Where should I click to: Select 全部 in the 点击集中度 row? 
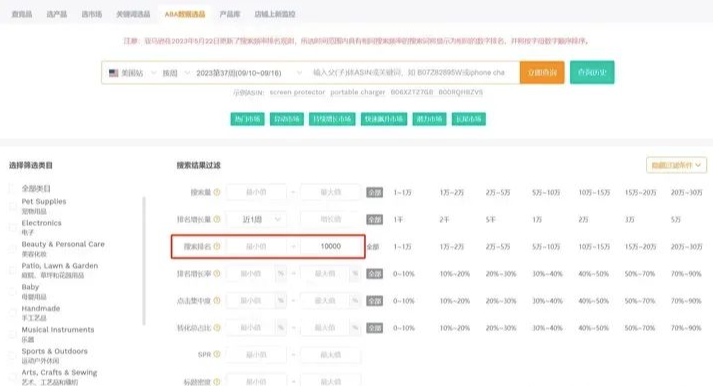click(374, 301)
